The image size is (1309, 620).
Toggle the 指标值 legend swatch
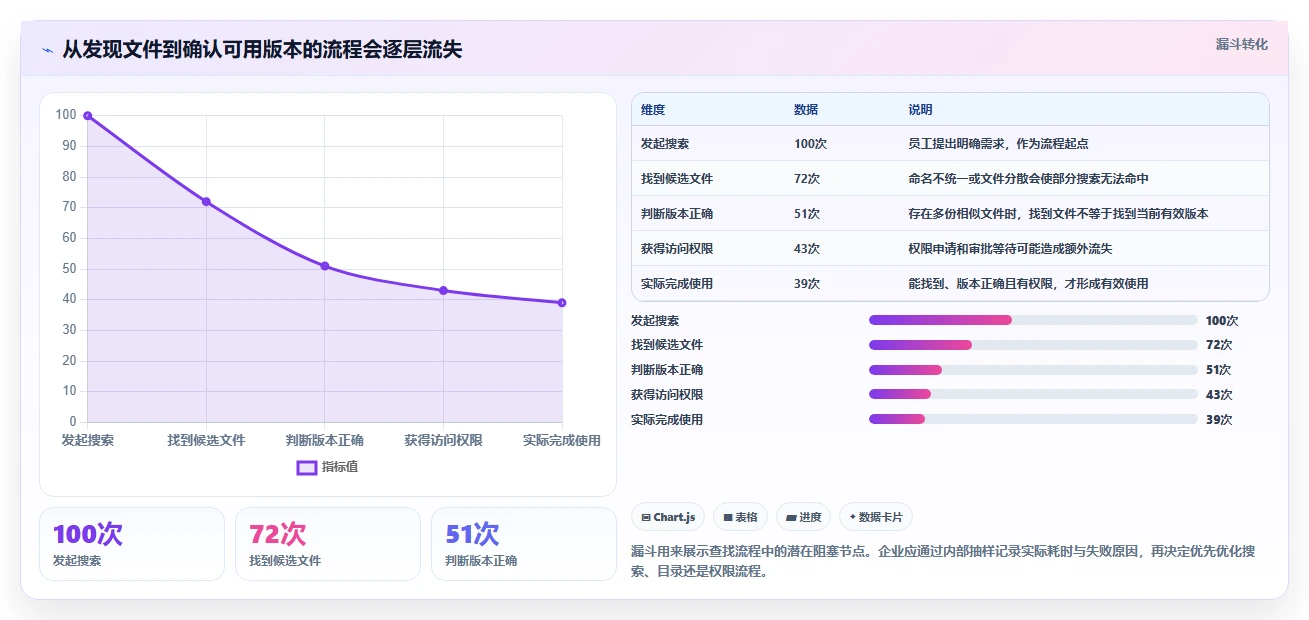click(307, 467)
